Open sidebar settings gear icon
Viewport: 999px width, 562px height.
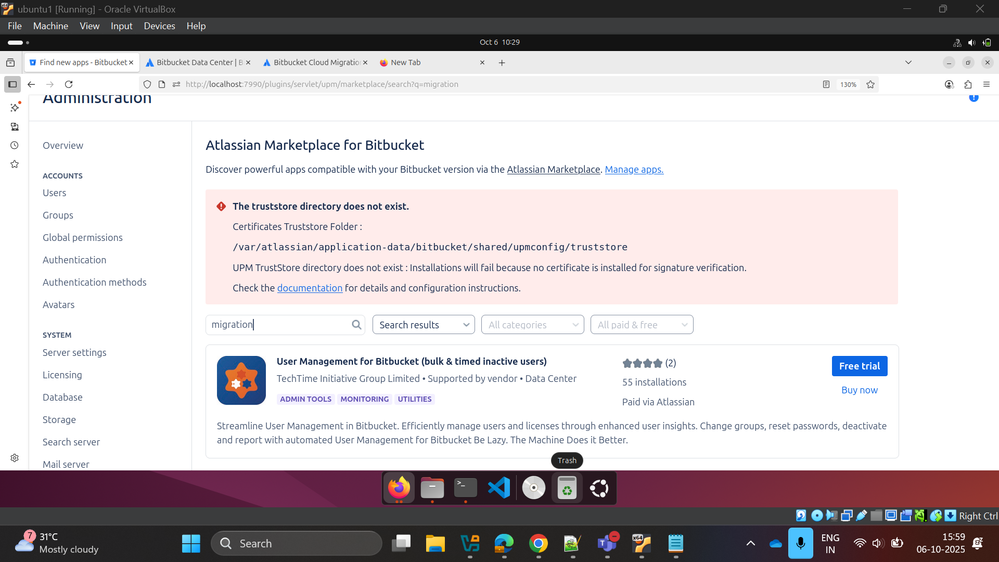pos(15,458)
